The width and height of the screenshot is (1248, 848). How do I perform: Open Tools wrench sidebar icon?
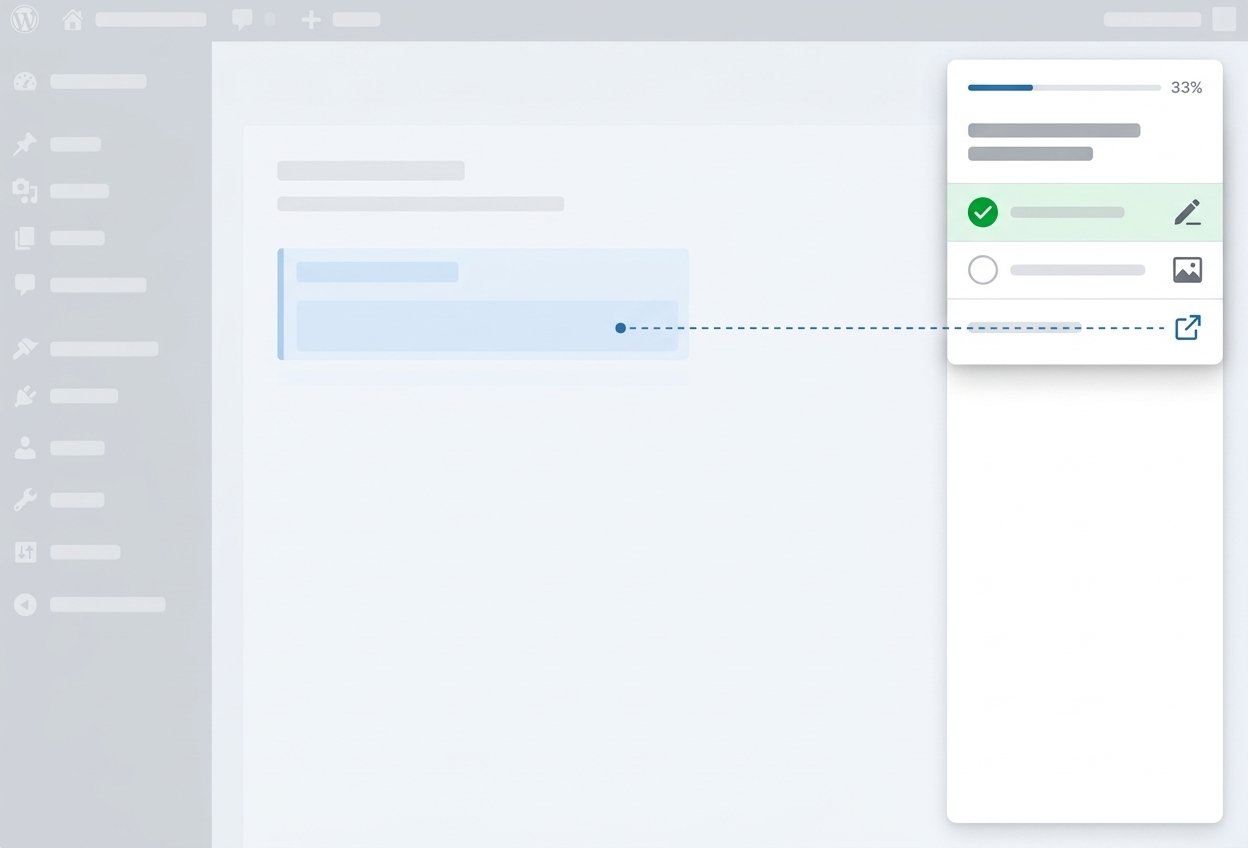coord(25,500)
